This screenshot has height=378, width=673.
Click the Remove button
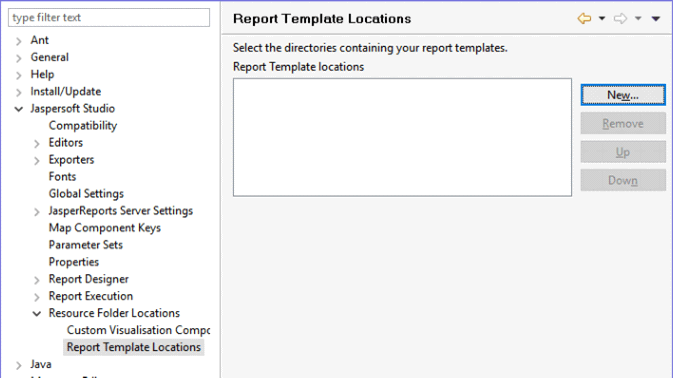pyautogui.click(x=623, y=124)
